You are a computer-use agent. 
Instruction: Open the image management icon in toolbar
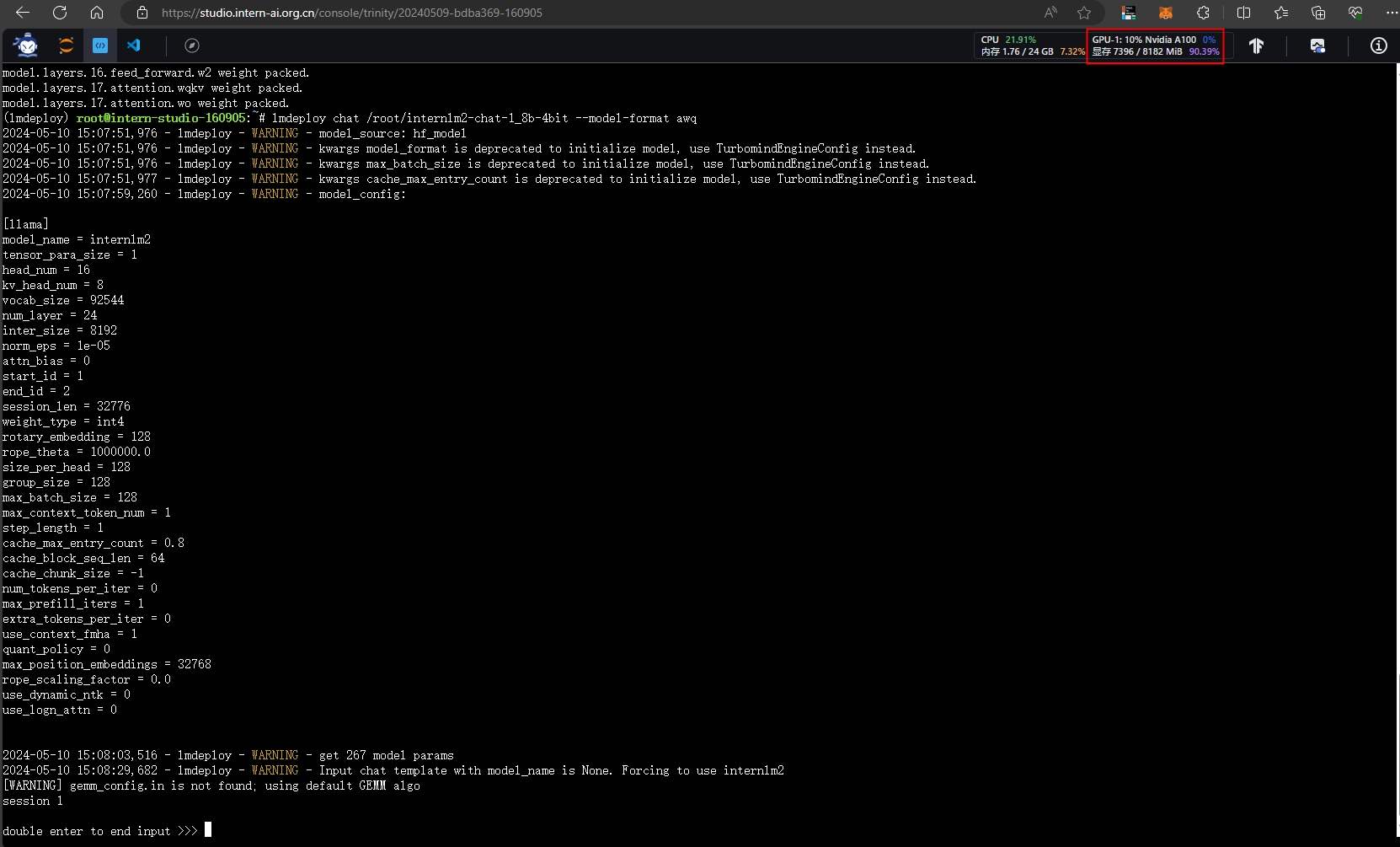[1317, 46]
